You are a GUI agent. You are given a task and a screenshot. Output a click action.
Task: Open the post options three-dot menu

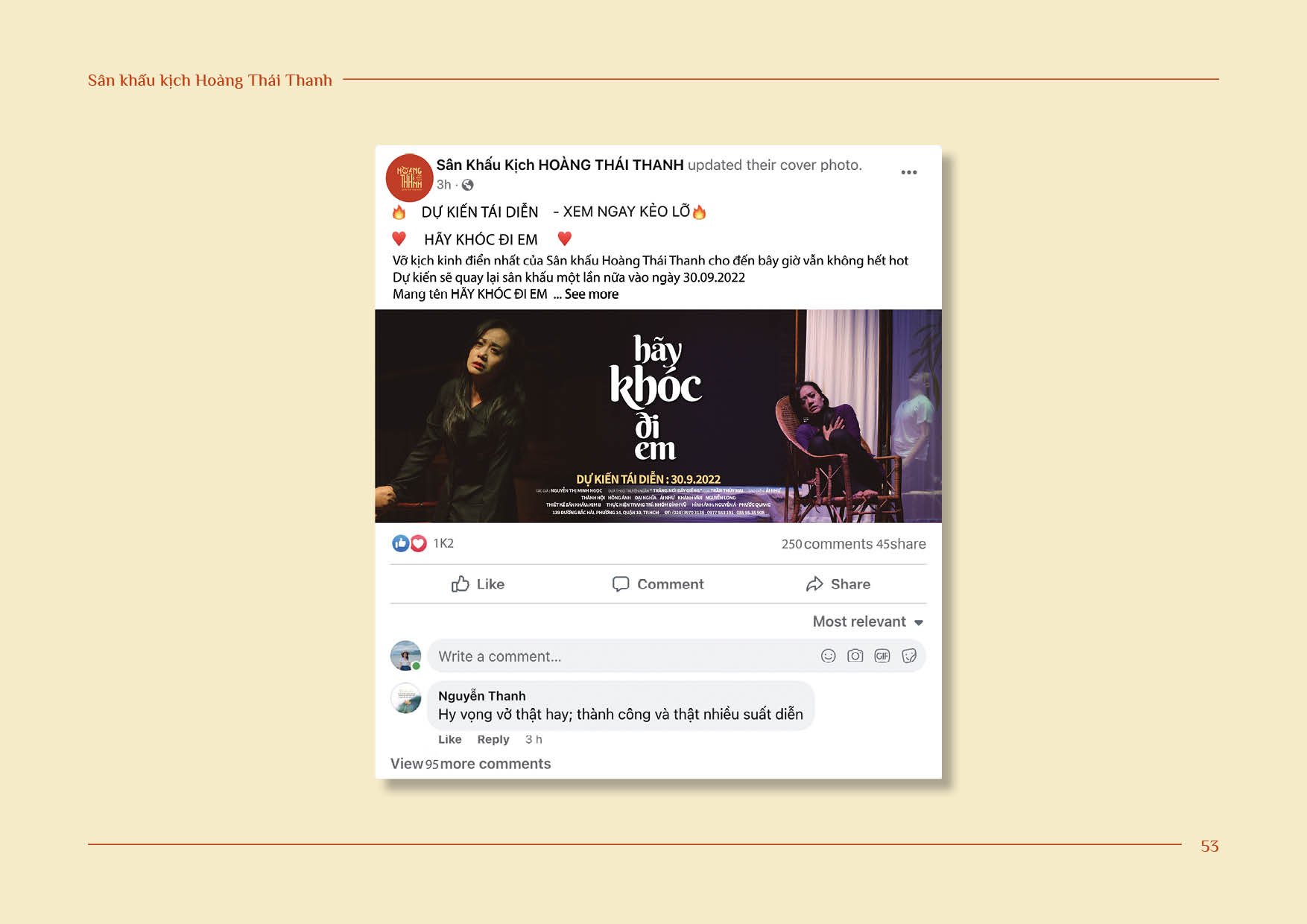pyautogui.click(x=908, y=172)
